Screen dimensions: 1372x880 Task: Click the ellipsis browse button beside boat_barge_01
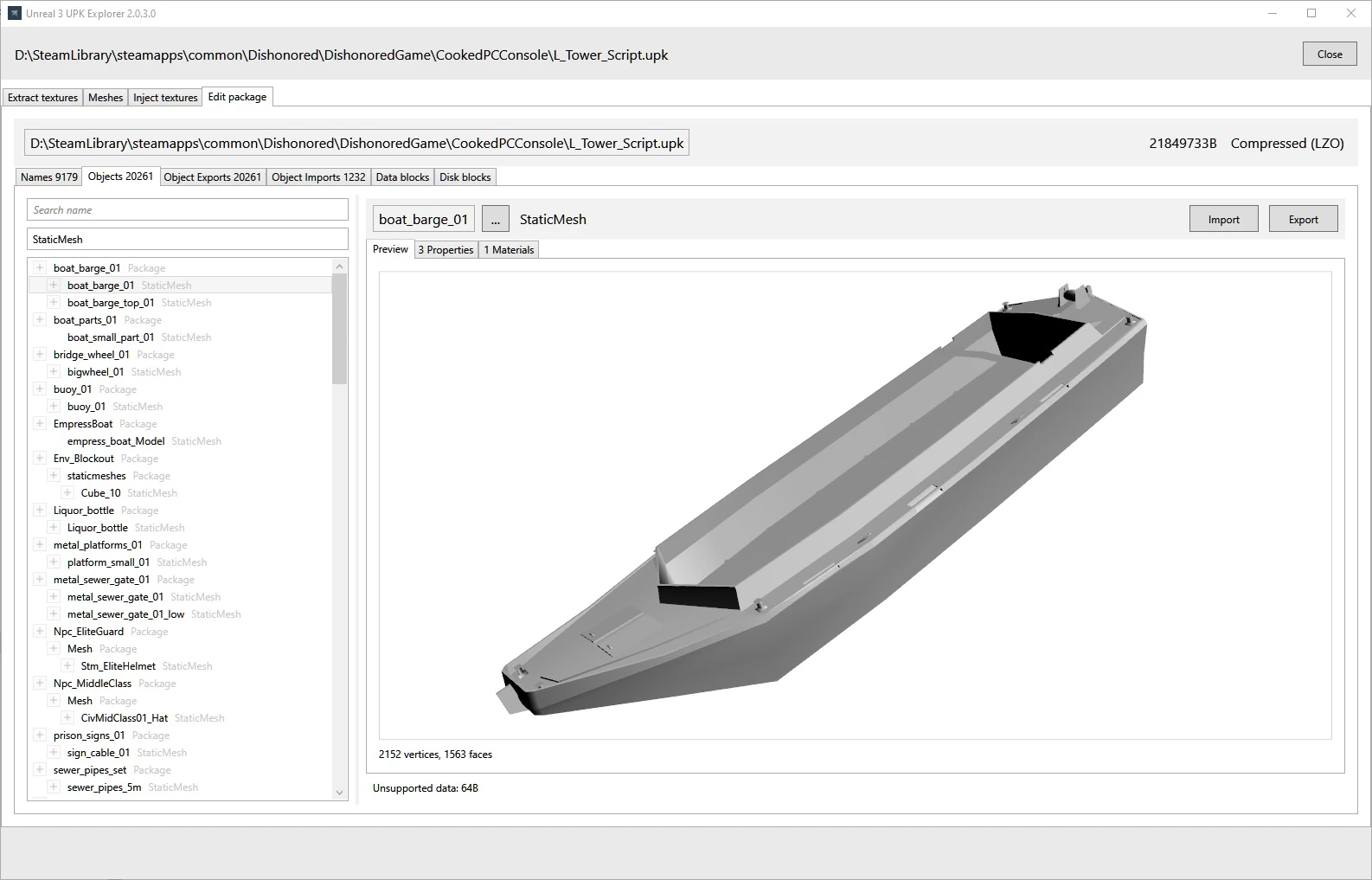(495, 220)
